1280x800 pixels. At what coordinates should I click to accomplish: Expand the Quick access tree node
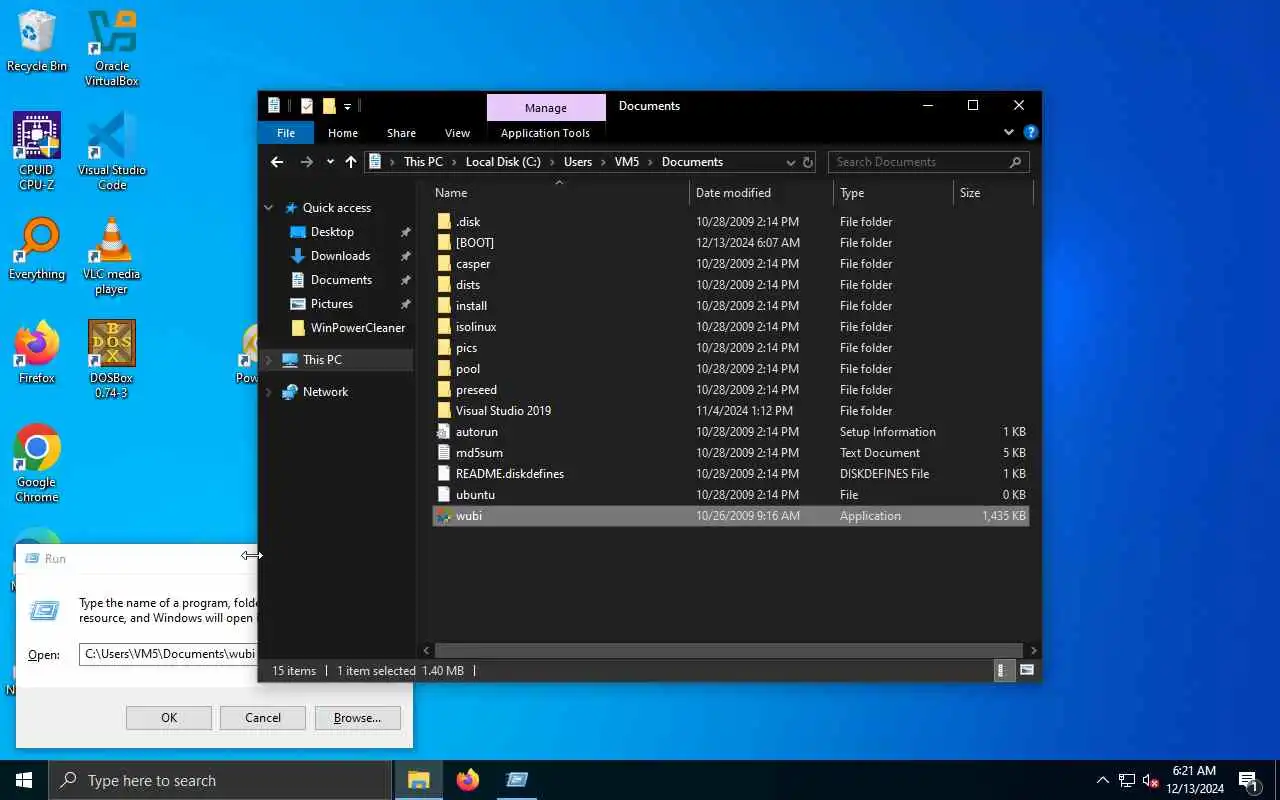(x=269, y=208)
